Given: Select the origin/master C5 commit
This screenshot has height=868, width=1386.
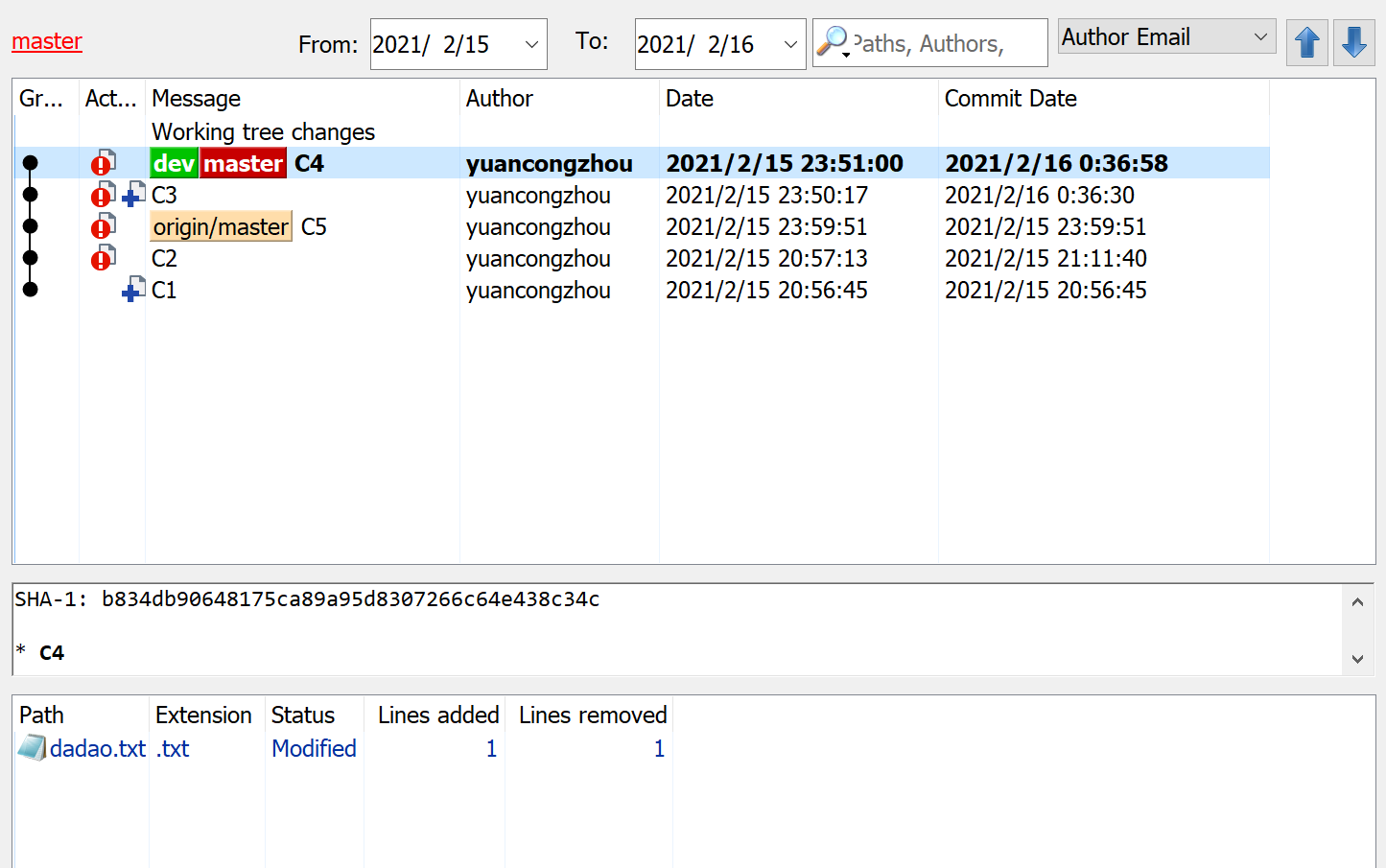Looking at the screenshot, I should [x=314, y=227].
